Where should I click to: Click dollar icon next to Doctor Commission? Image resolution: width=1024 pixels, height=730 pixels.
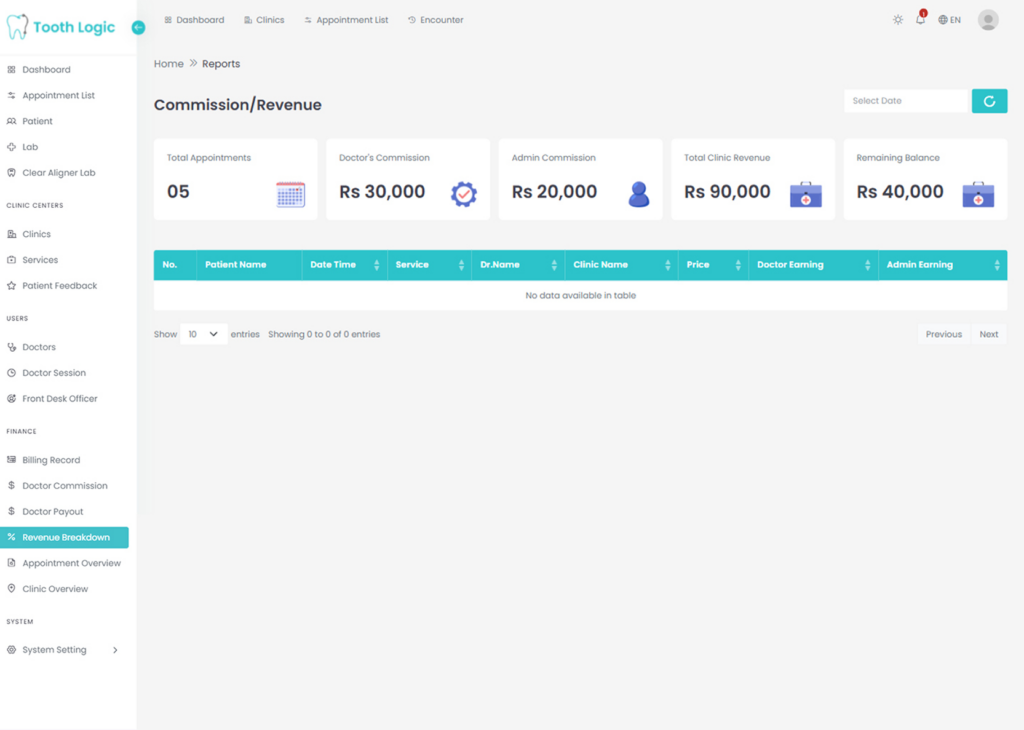click(x=11, y=485)
